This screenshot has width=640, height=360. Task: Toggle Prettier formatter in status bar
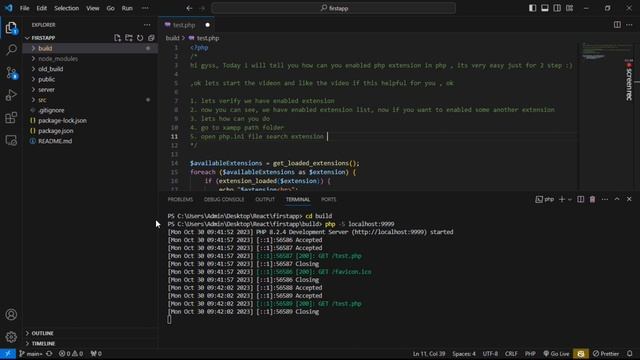pos(606,354)
